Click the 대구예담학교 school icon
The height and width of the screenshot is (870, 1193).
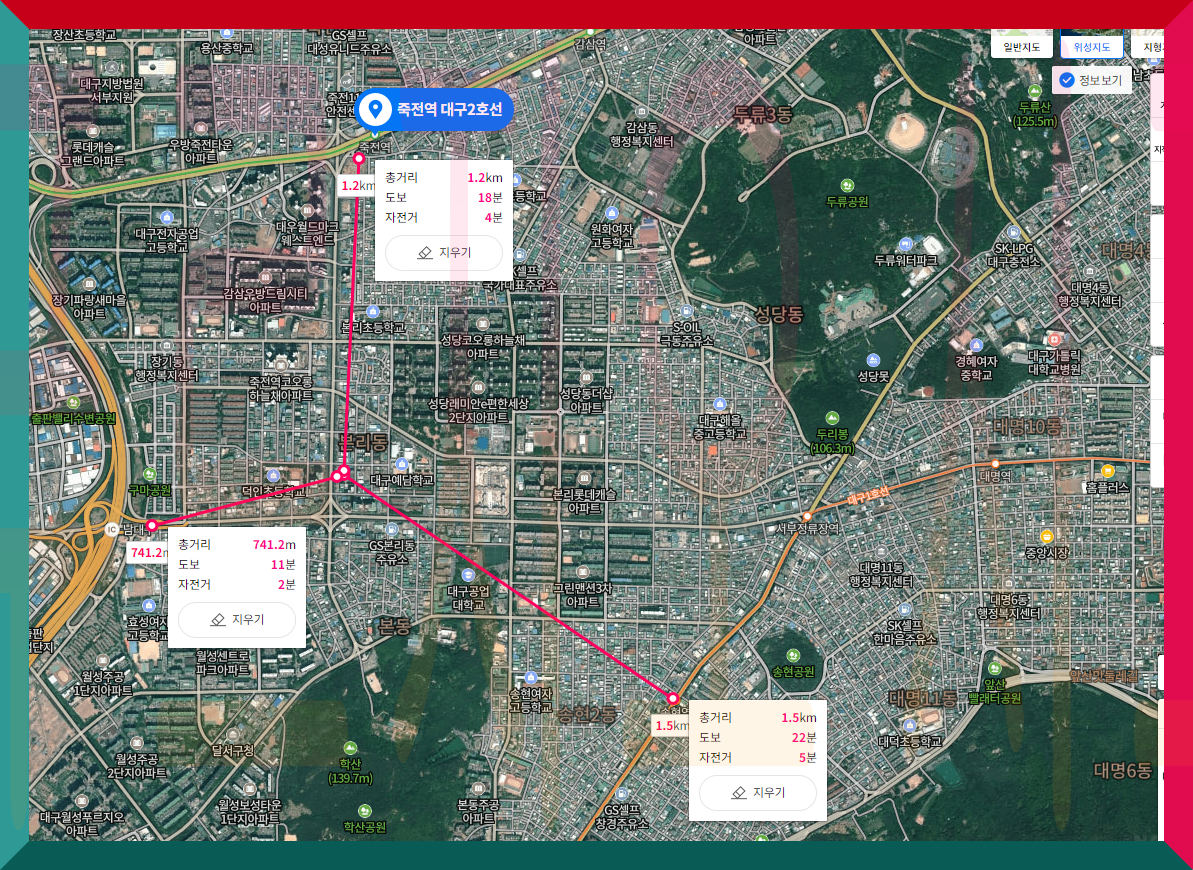pyautogui.click(x=402, y=464)
